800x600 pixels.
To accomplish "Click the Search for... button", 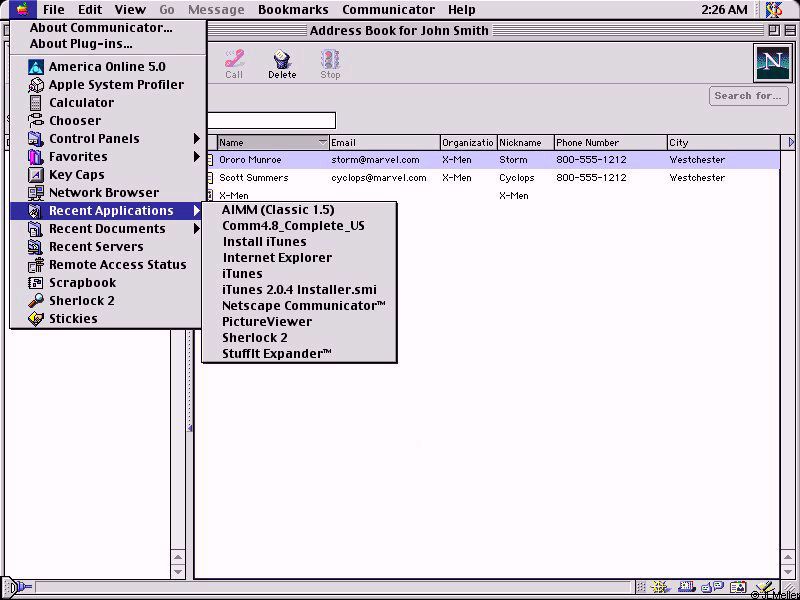I will pos(747,96).
